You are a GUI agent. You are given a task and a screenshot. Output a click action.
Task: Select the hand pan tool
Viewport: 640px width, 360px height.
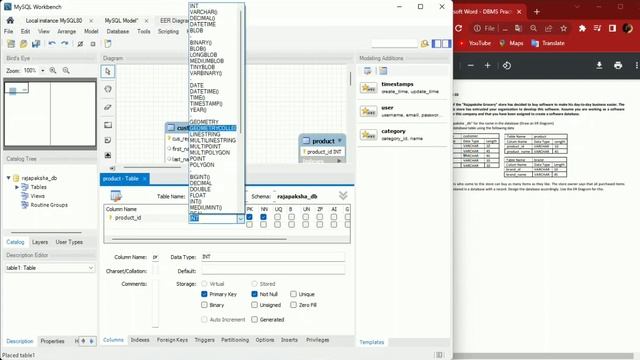pos(108,89)
